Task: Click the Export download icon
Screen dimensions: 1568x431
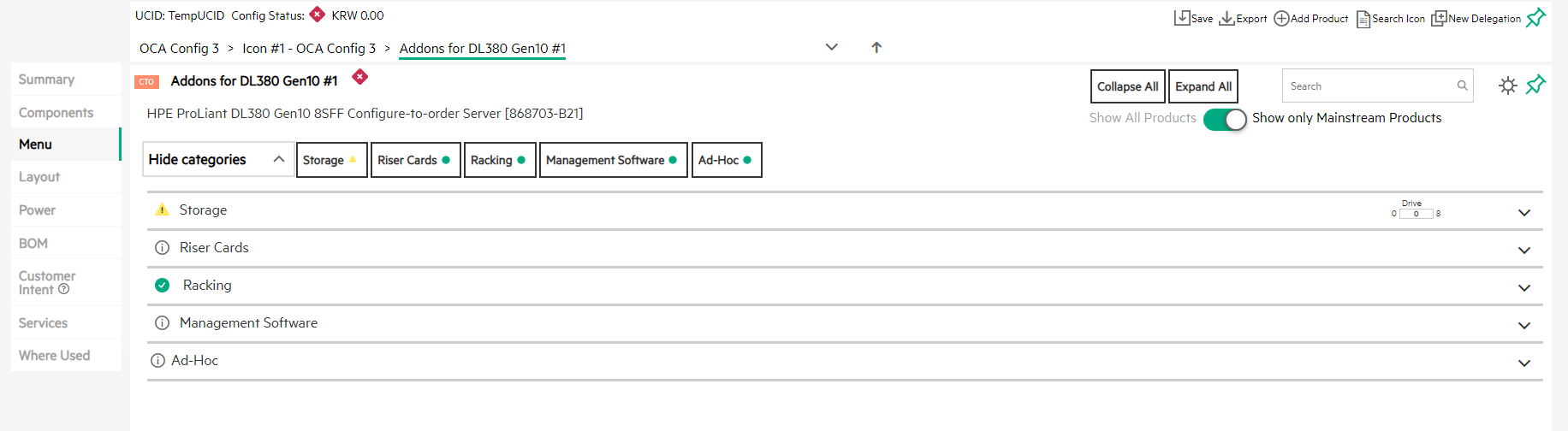Action: [x=1226, y=18]
